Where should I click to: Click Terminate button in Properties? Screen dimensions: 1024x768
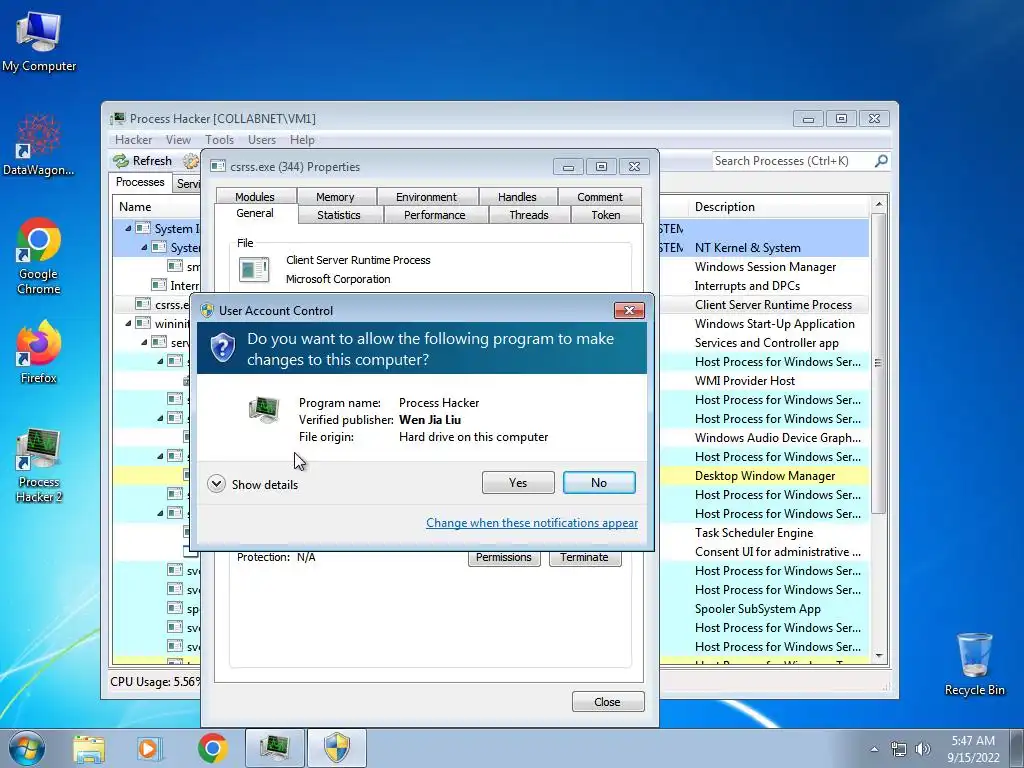584,557
